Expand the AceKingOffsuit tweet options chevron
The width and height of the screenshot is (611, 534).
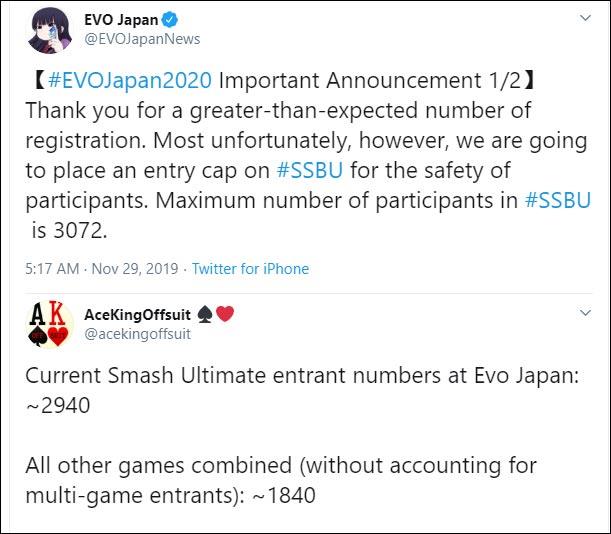(x=585, y=313)
